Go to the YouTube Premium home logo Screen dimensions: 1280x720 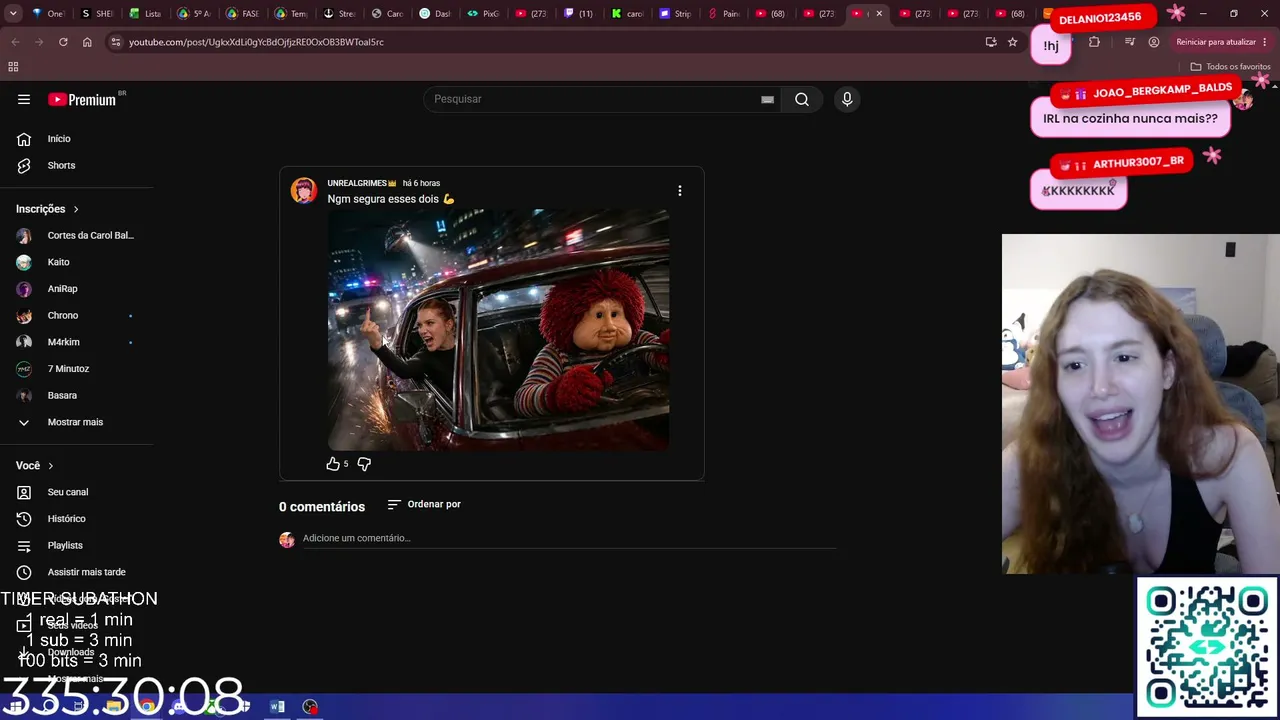[x=82, y=99]
